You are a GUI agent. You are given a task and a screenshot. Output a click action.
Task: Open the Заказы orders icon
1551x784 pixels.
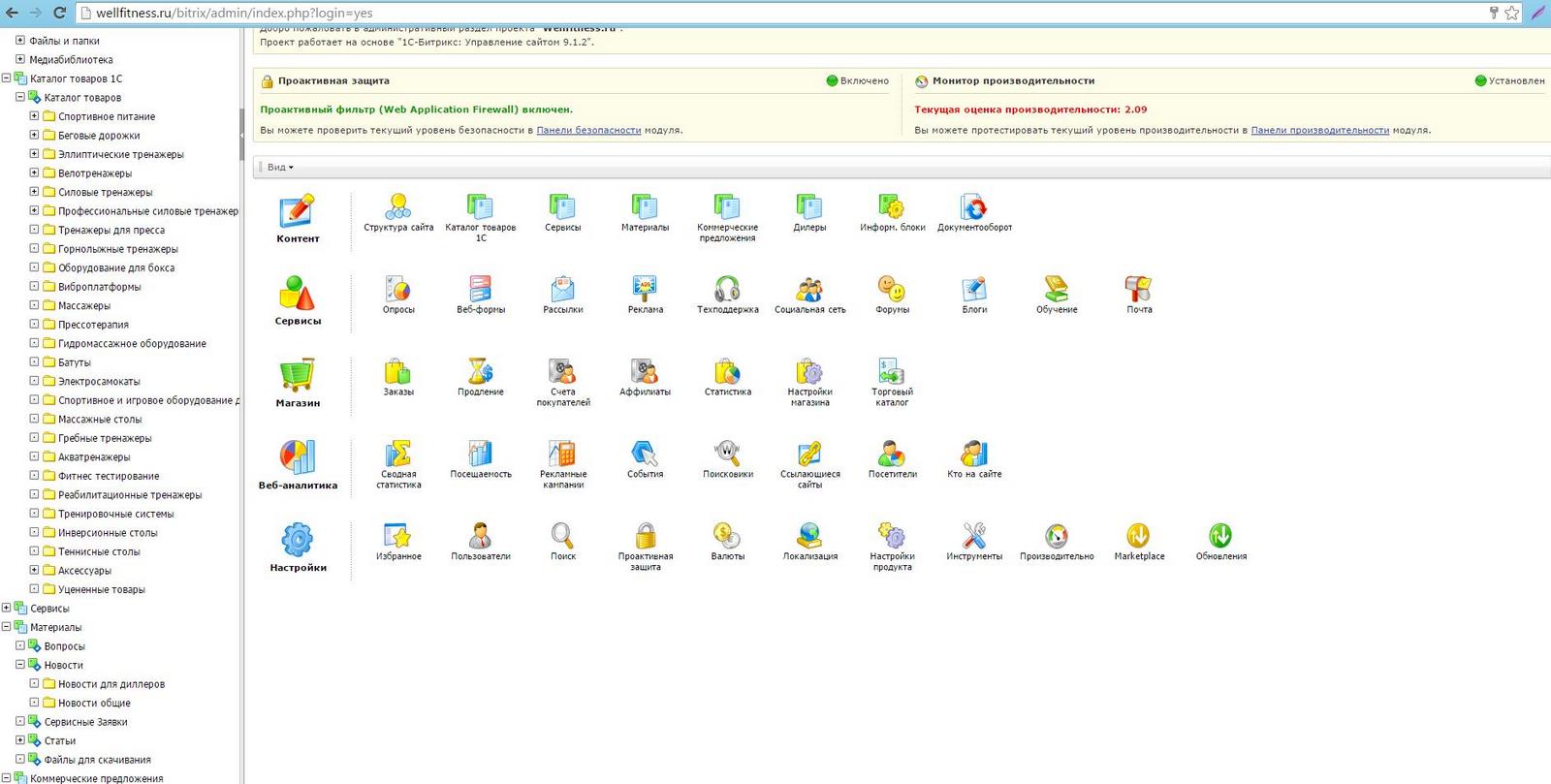coord(398,371)
